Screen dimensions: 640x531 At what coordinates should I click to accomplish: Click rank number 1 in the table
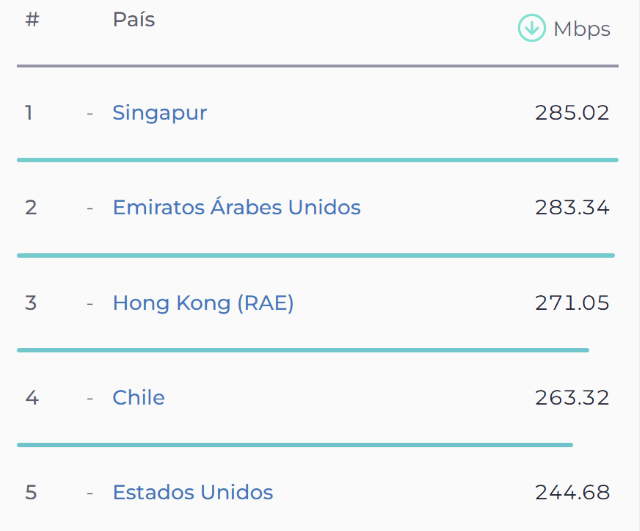[29, 113]
